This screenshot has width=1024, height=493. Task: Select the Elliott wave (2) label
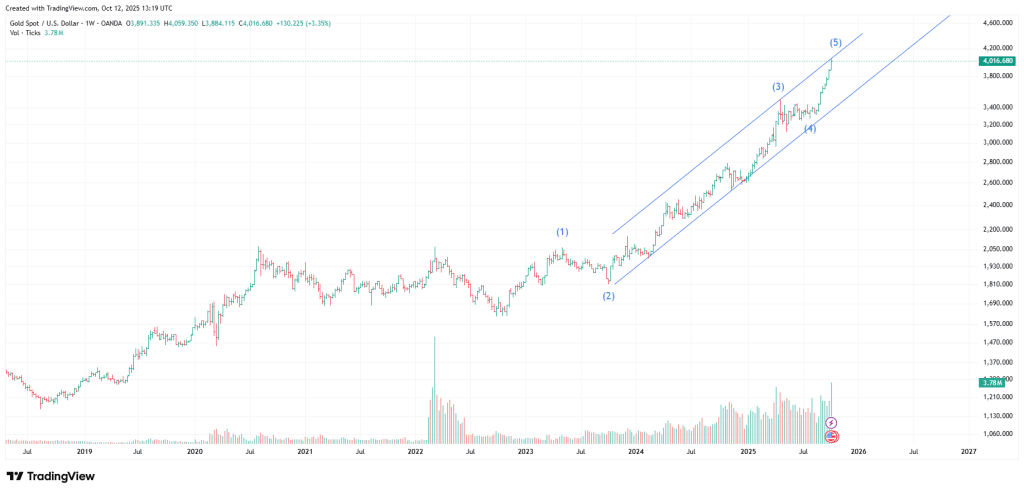click(608, 295)
